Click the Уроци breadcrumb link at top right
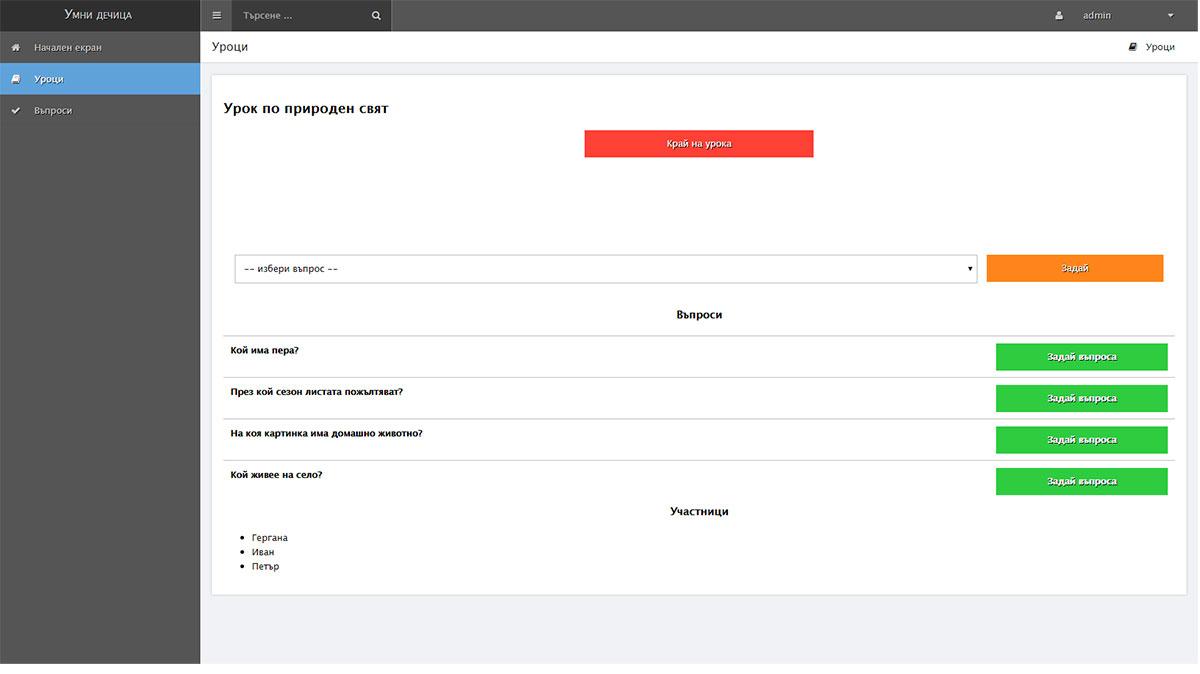Image resolution: width=1200 pixels, height=674 pixels. tap(1160, 47)
